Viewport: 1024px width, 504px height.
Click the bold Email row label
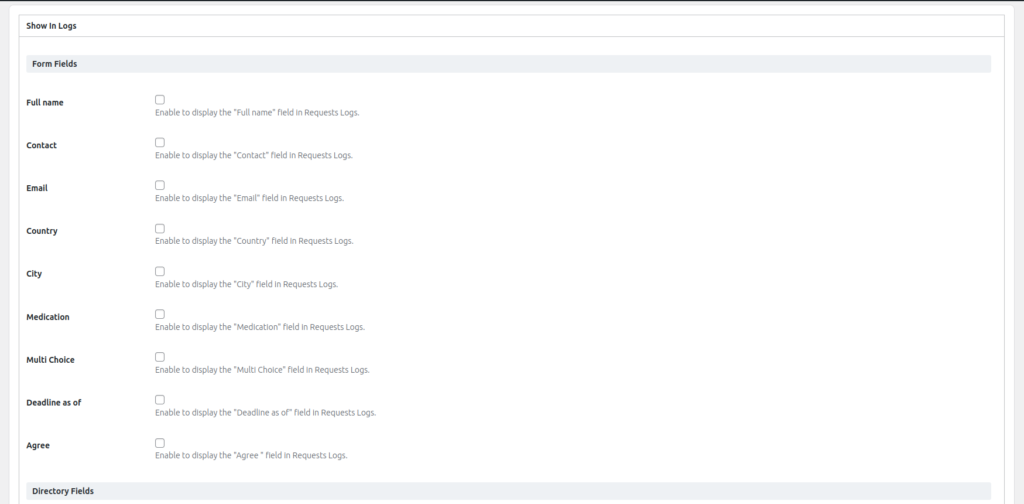point(37,188)
